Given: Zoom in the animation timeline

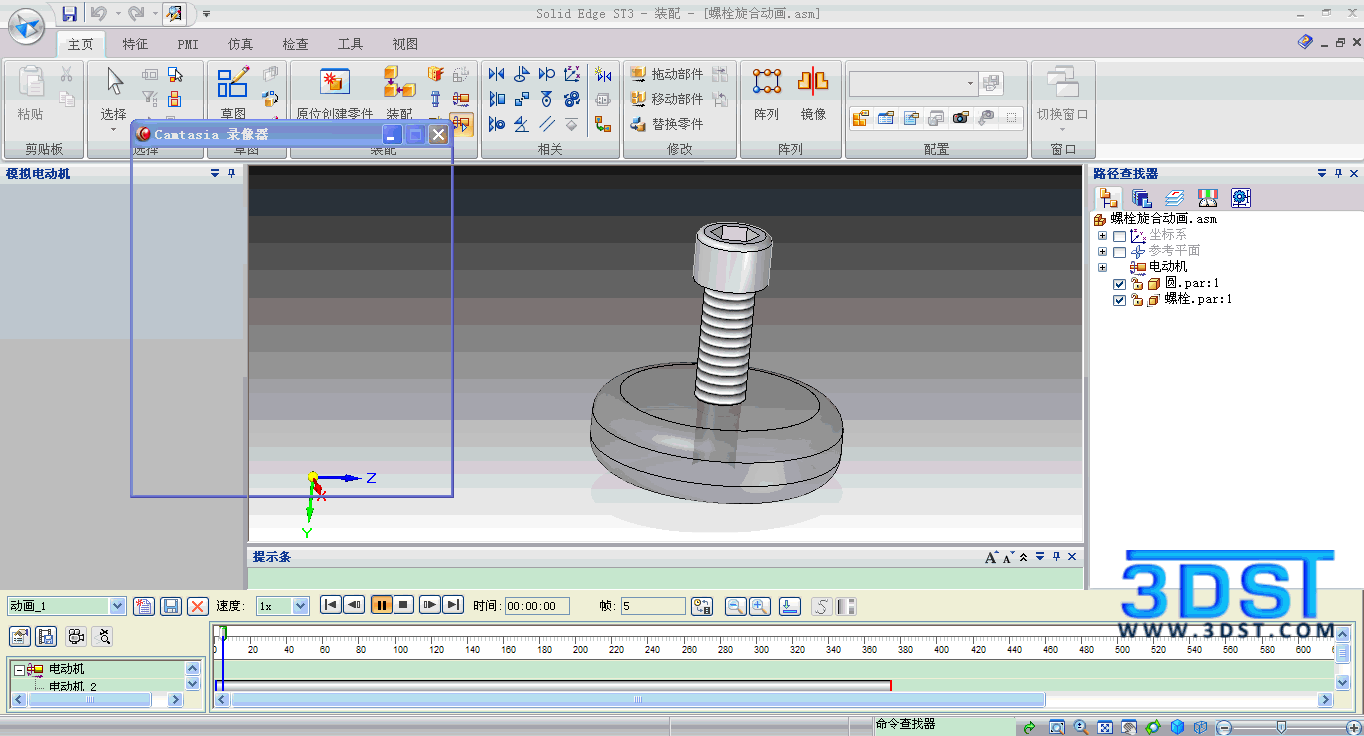Looking at the screenshot, I should pyautogui.click(x=760, y=606).
